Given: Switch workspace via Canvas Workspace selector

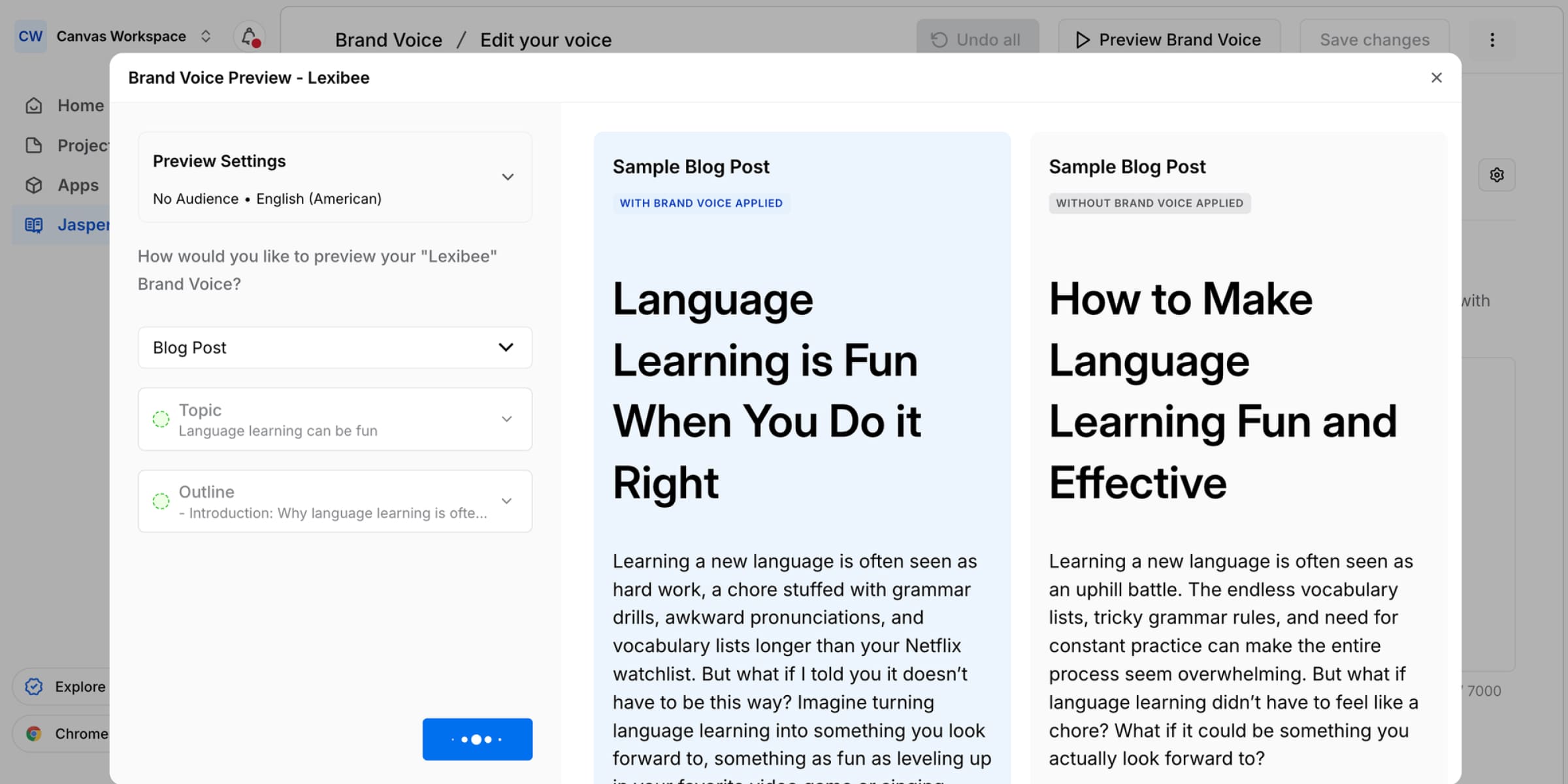Looking at the screenshot, I should (121, 37).
